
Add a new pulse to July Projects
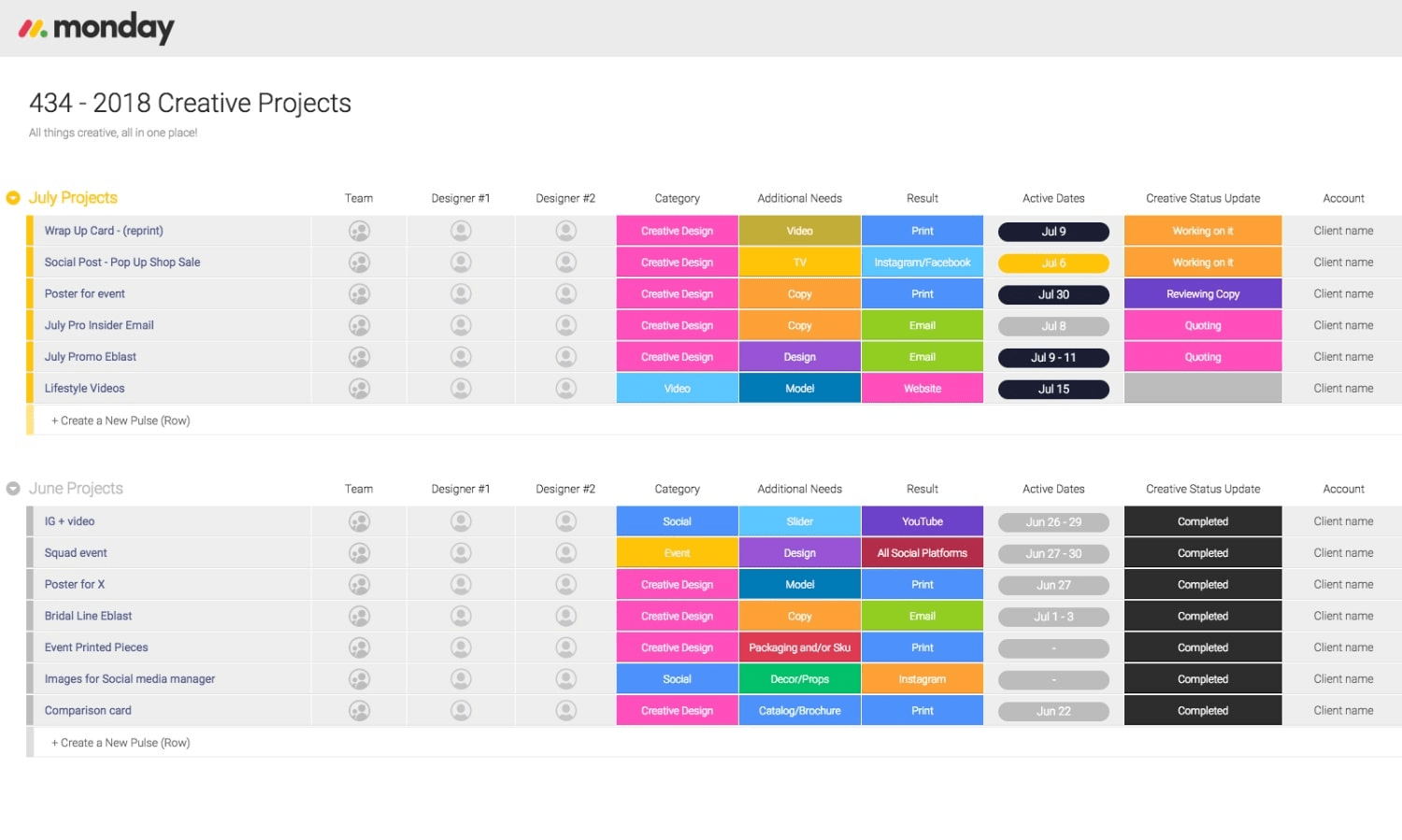pos(121,420)
